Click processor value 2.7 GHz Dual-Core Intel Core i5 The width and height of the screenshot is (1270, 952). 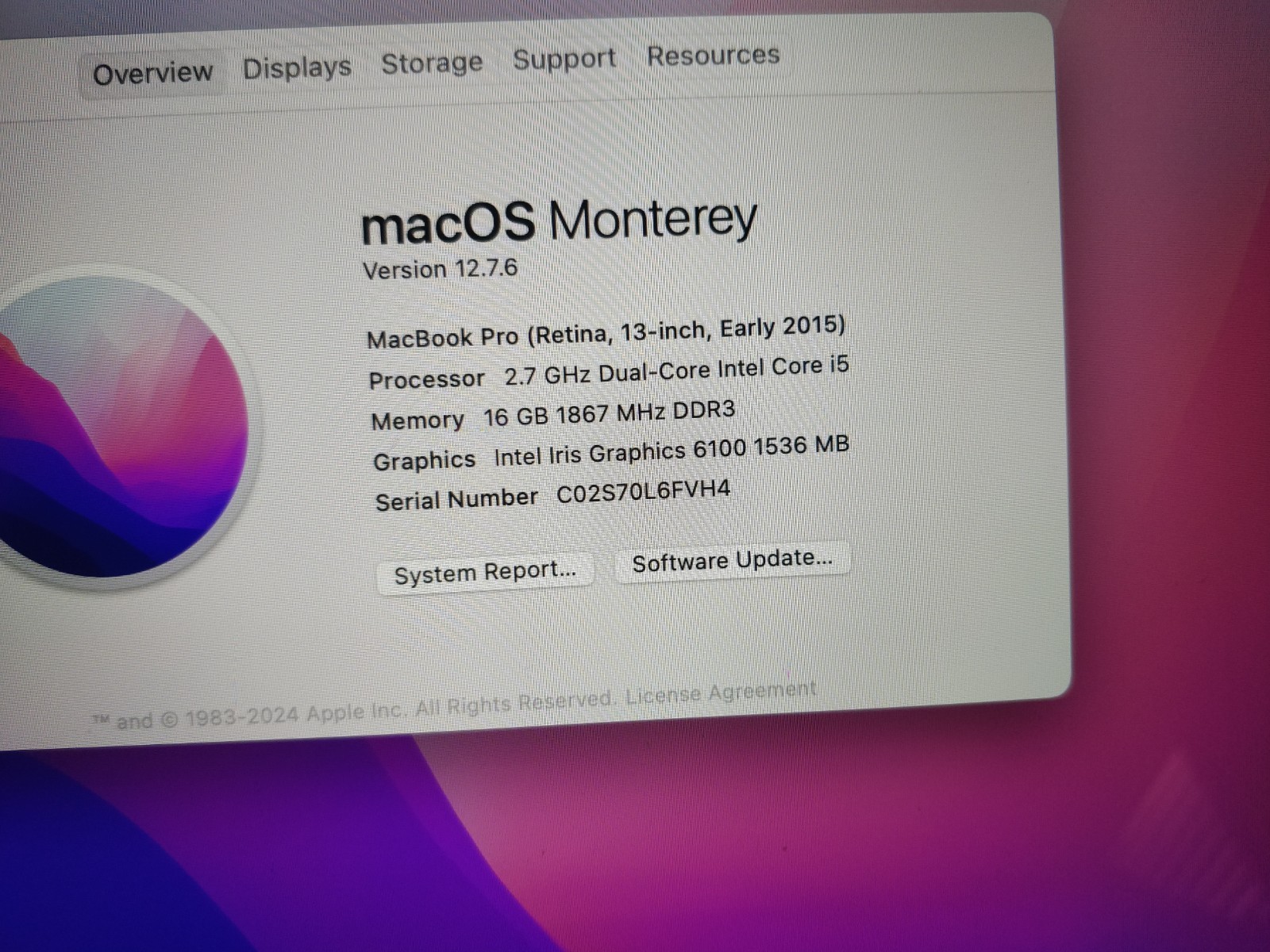pyautogui.click(x=676, y=370)
